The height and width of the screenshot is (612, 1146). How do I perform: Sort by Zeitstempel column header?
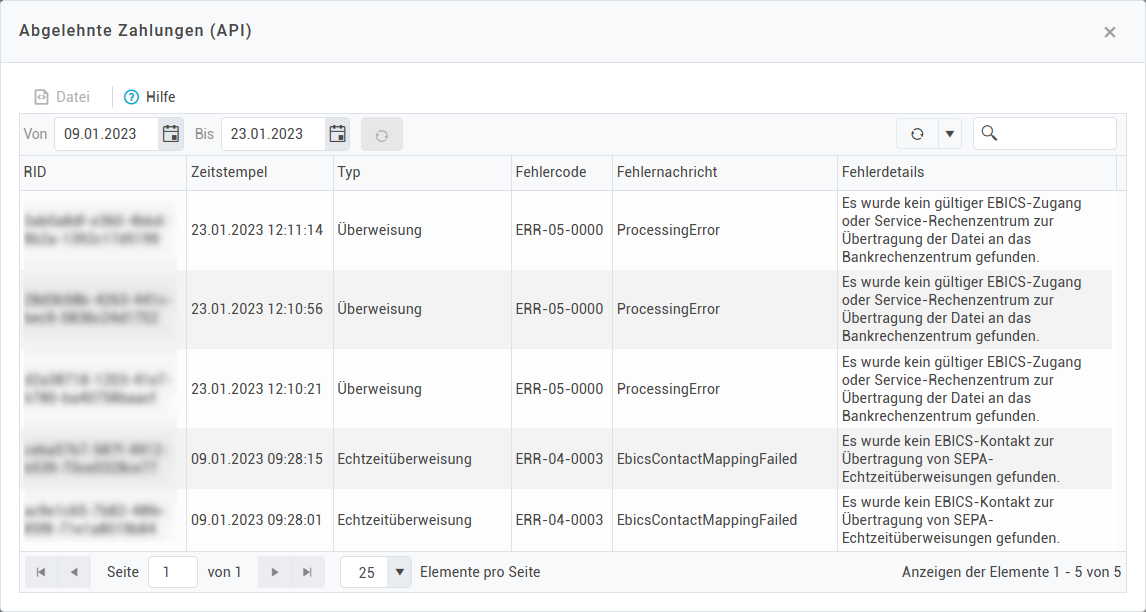click(229, 172)
